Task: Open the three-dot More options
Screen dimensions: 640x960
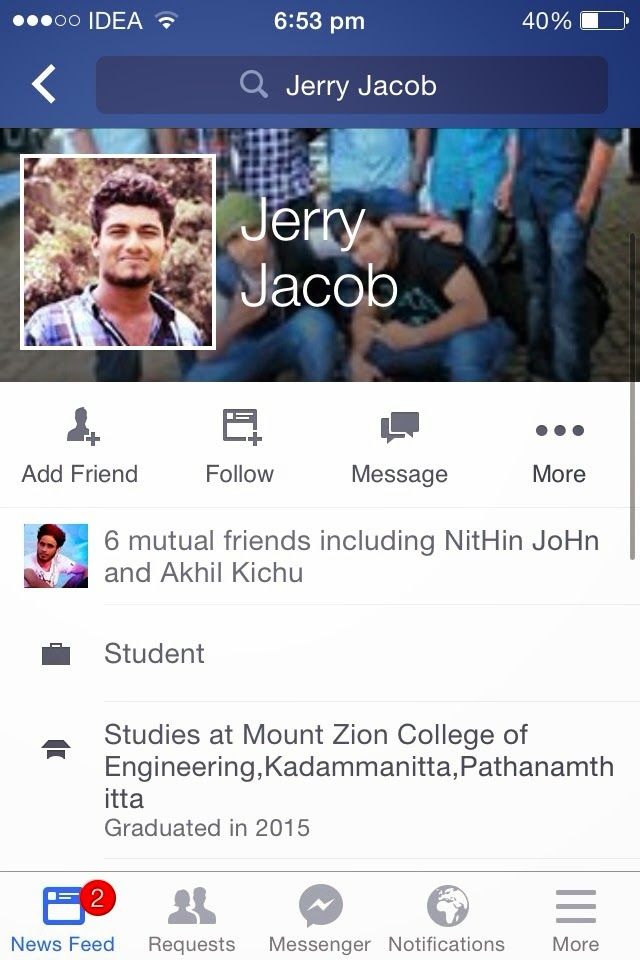Action: (559, 430)
